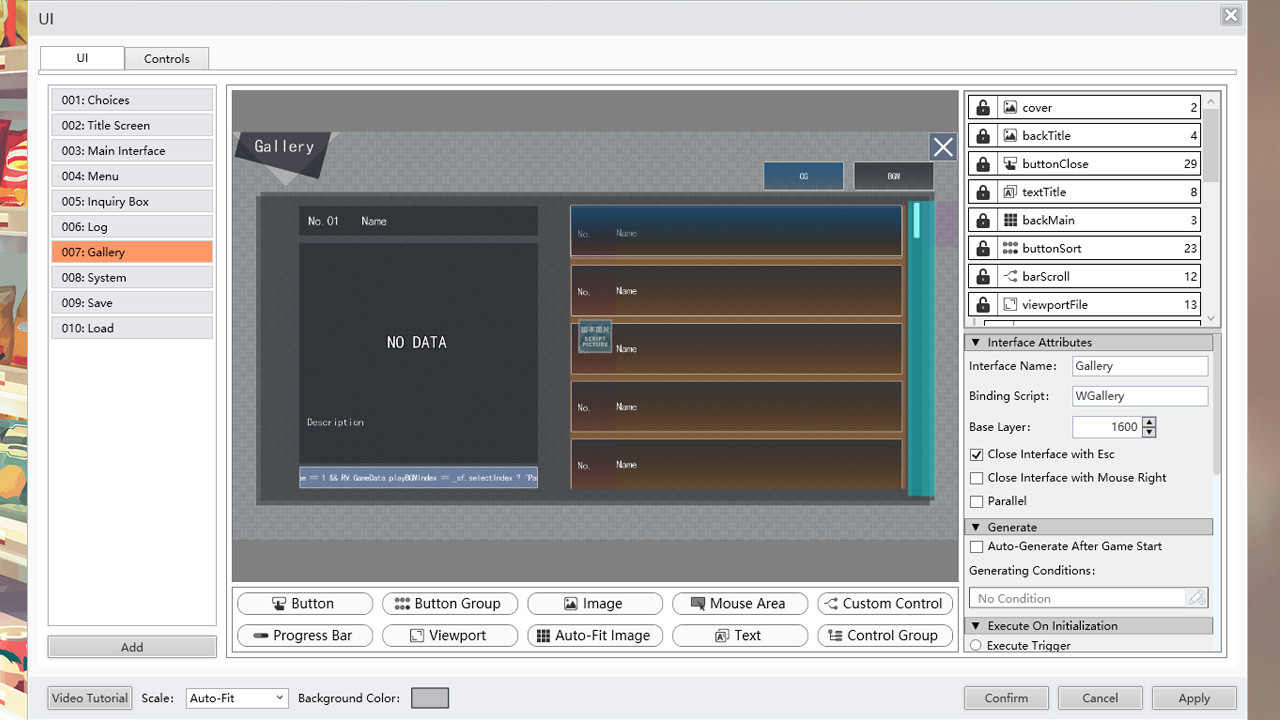Select the text icon beside textTitle
Screen dimensions: 1280x720
(1009, 191)
